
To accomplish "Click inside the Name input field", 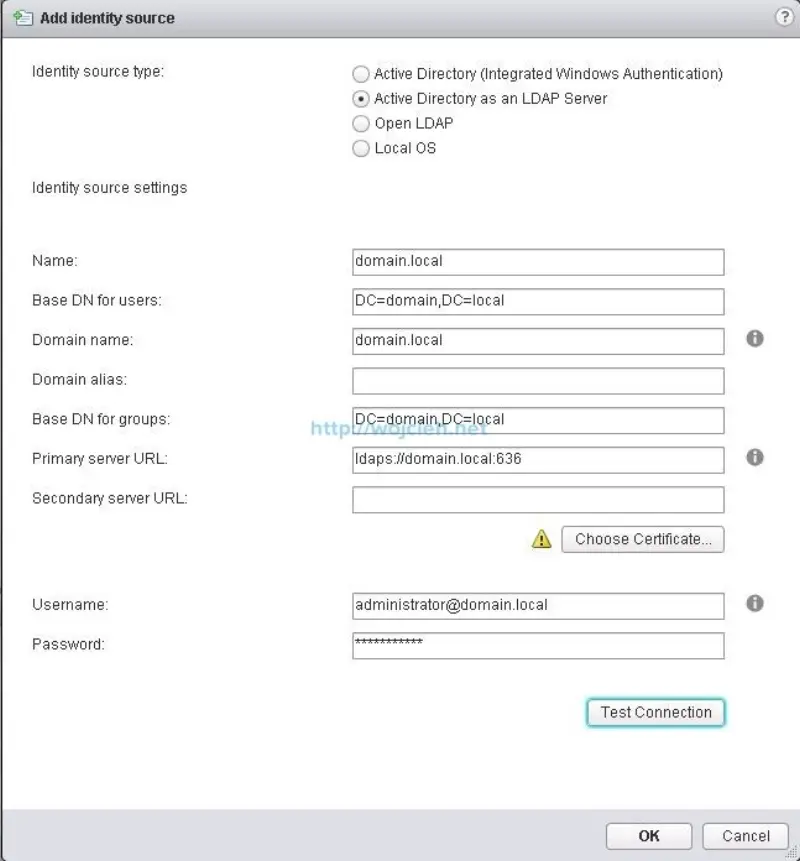I will [x=537, y=261].
